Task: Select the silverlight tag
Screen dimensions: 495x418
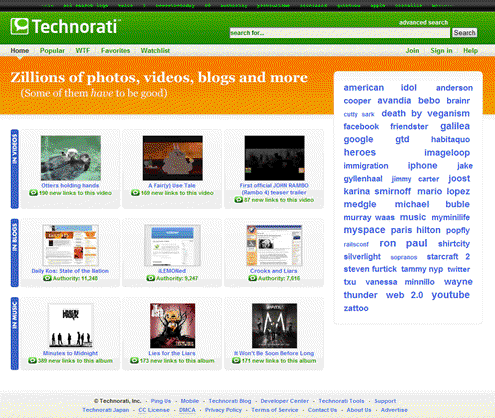Action: pos(362,257)
